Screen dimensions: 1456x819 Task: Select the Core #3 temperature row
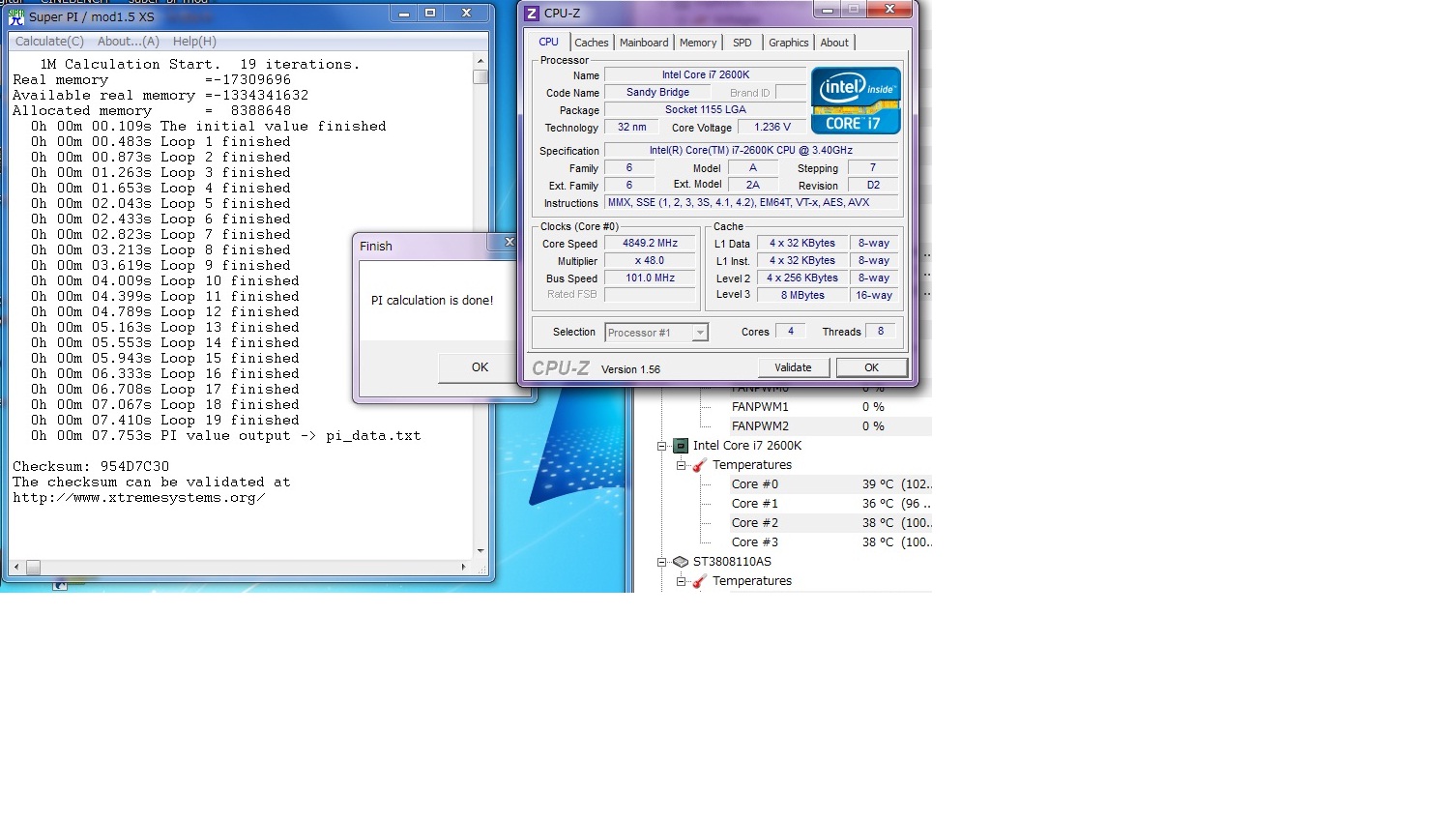(831, 542)
